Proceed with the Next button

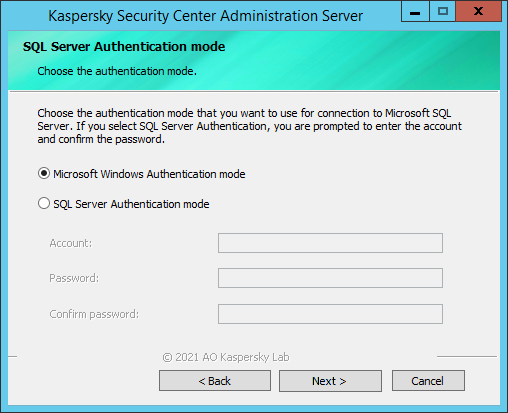coord(330,381)
